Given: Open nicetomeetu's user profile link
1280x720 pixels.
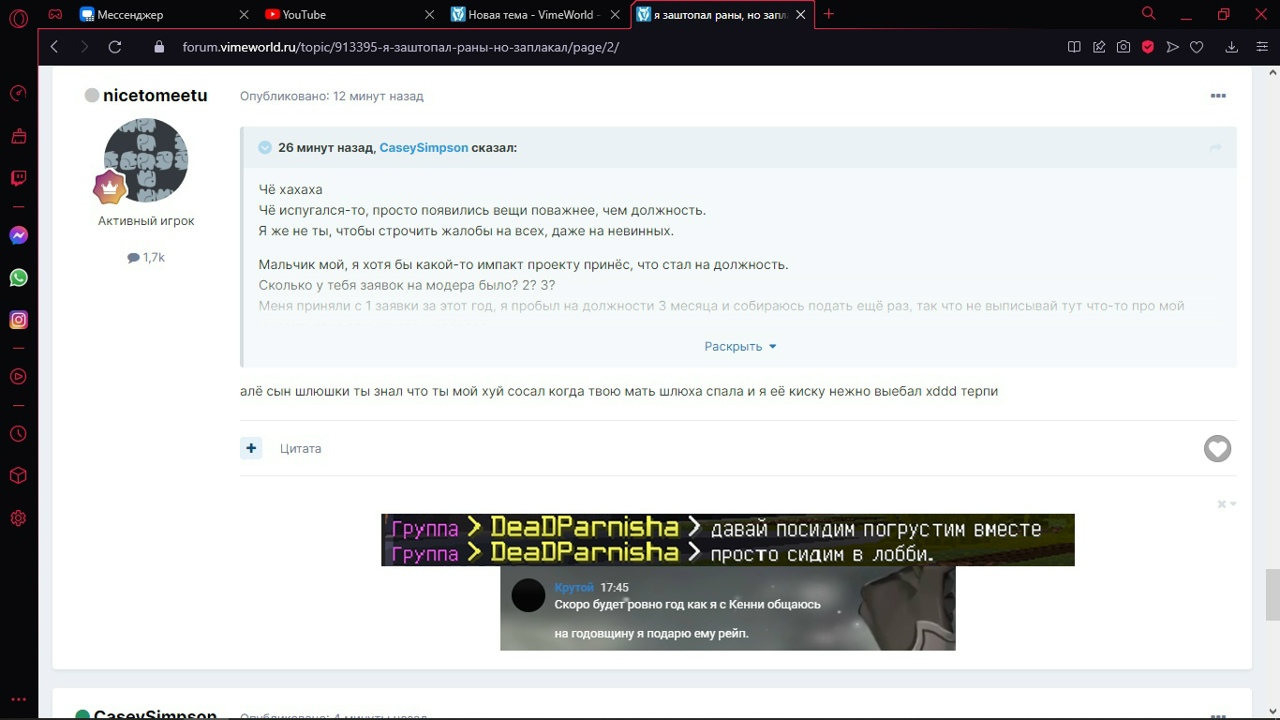Looking at the screenshot, I should pyautogui.click(x=155, y=96).
